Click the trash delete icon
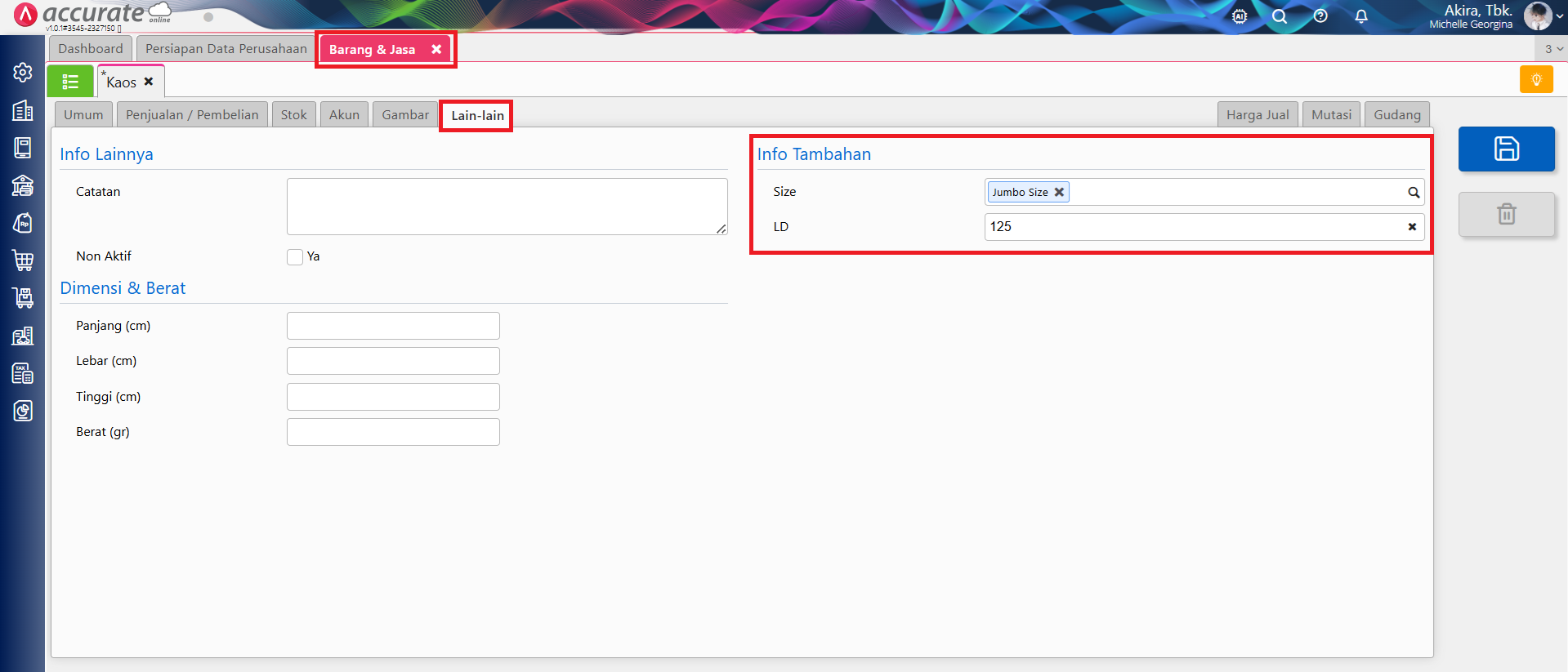Viewport: 1568px width, 672px height. coord(1506,214)
